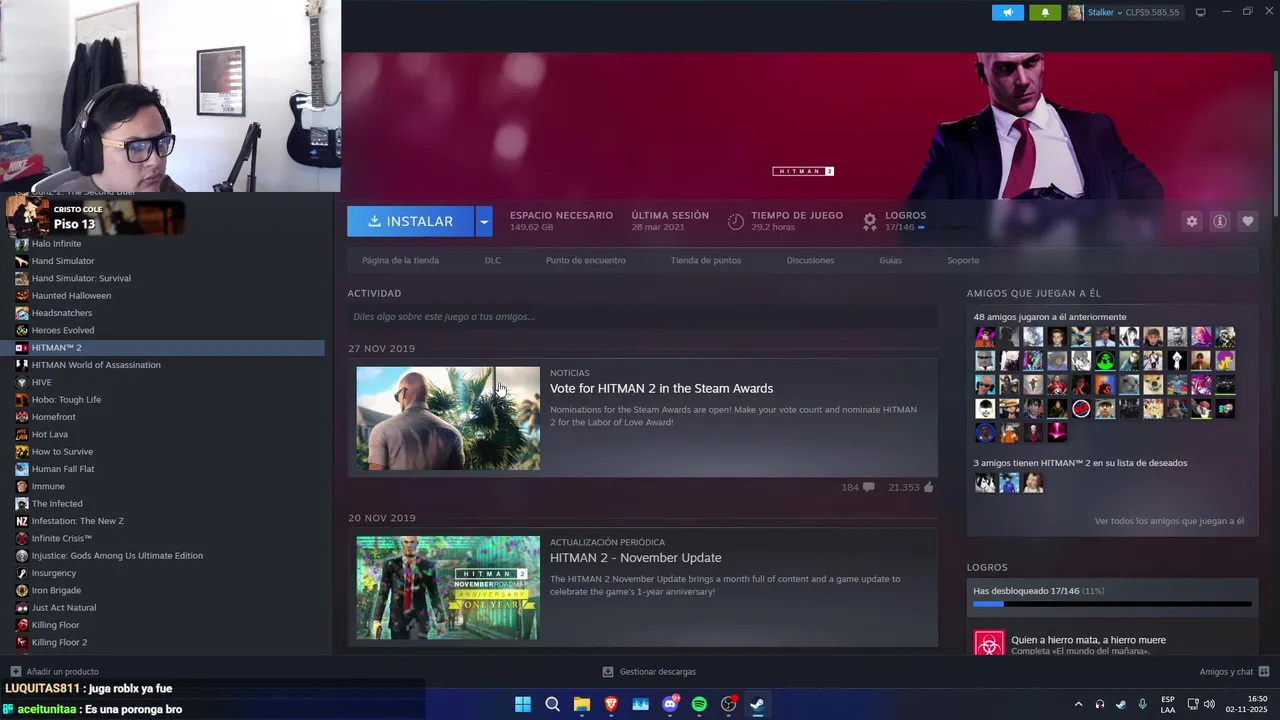Open Página de la tienda tab
Viewport: 1280px width, 720px height.
tap(400, 260)
